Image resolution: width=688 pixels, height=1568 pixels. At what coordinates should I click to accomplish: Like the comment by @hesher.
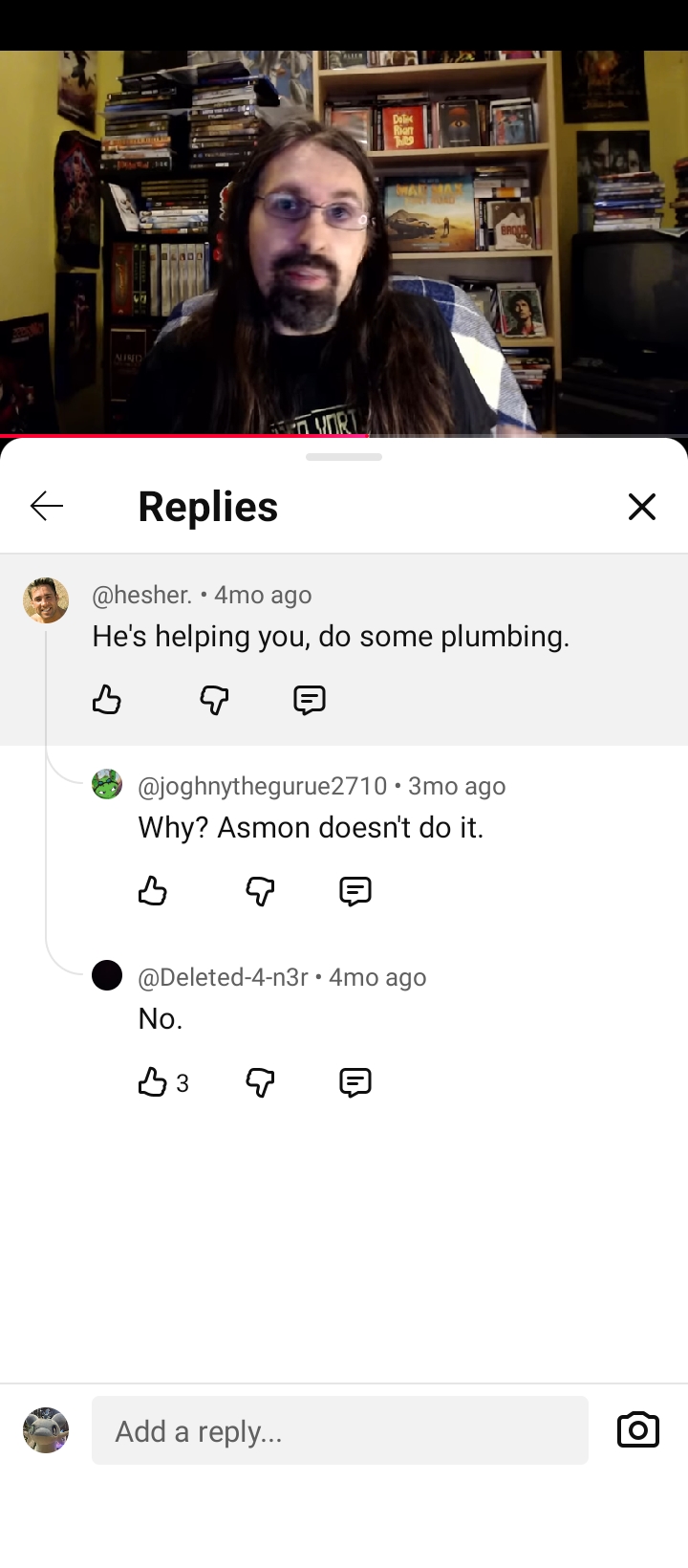pos(107,700)
